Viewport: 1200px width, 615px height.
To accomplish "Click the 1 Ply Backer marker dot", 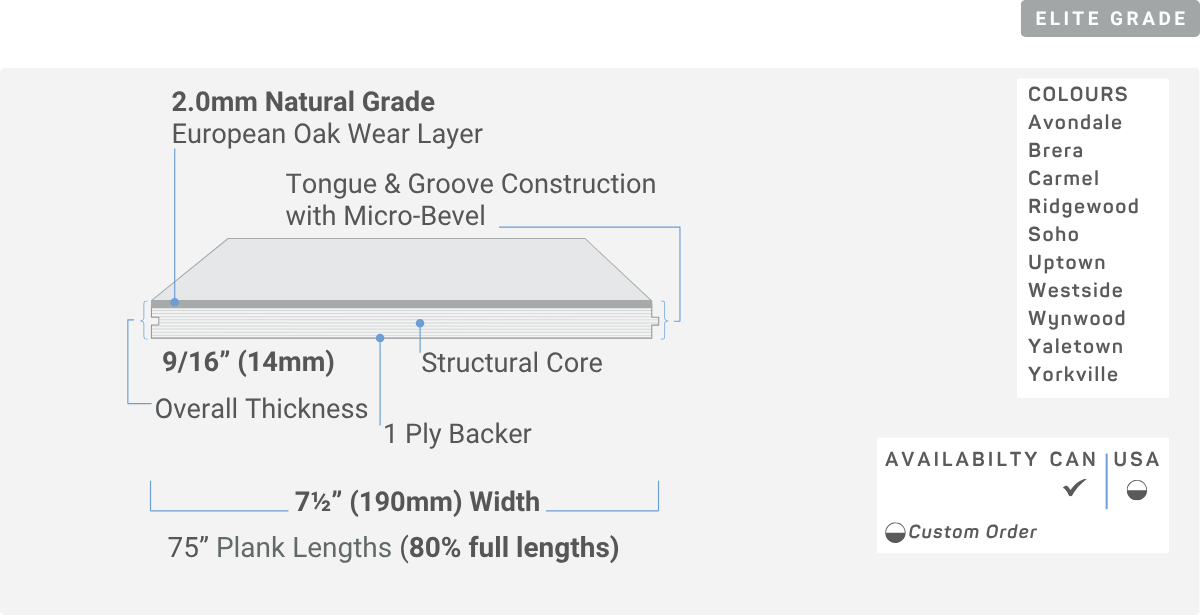I will pyautogui.click(x=380, y=338).
